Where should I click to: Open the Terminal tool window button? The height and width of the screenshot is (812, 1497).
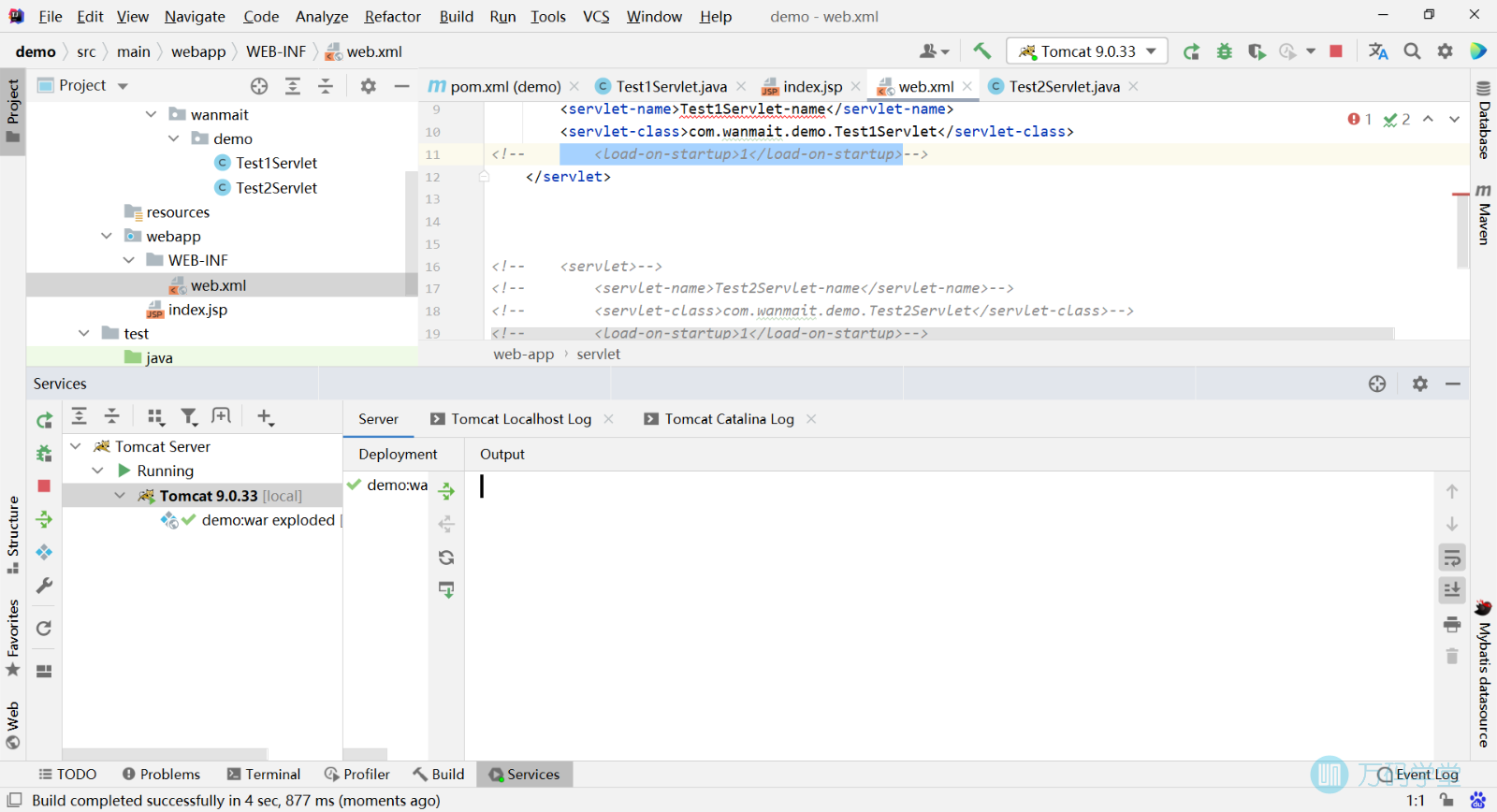(264, 775)
